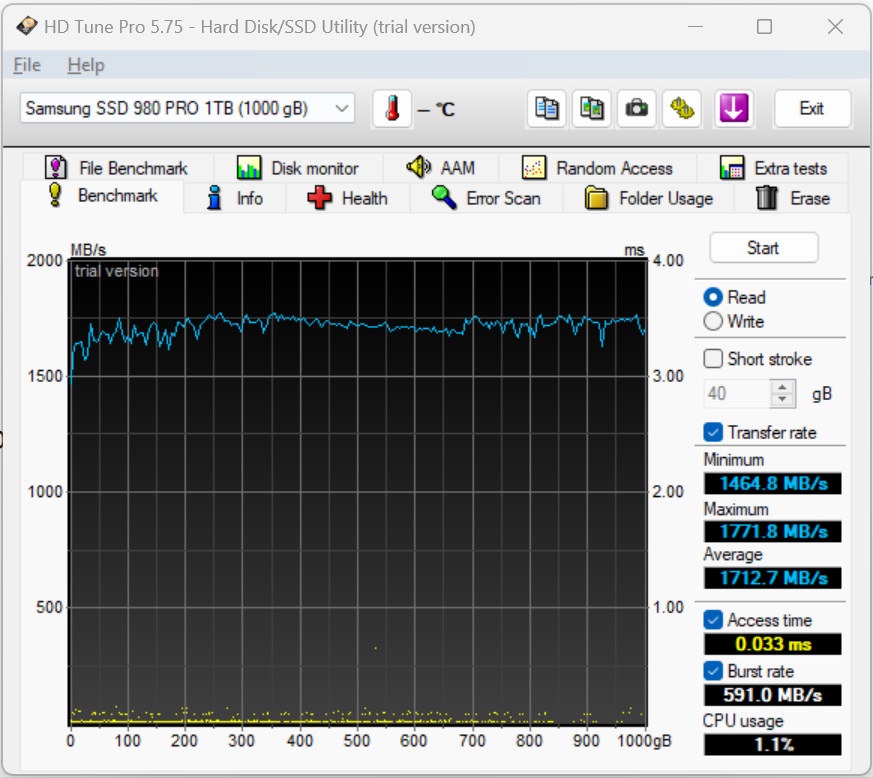Click the 0.033 ms access time value

(x=773, y=644)
